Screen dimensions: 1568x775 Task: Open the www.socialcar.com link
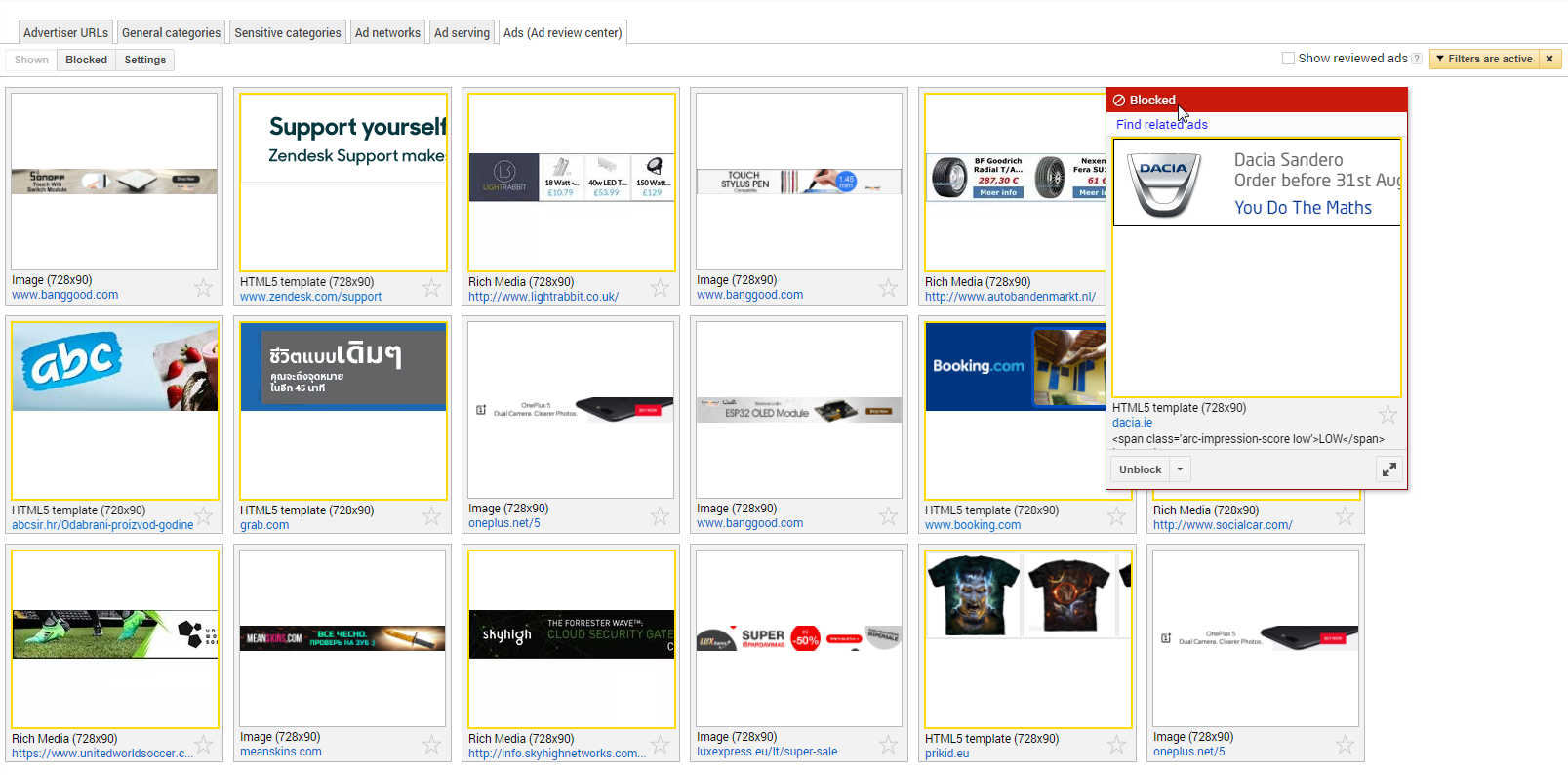pyautogui.click(x=1223, y=525)
